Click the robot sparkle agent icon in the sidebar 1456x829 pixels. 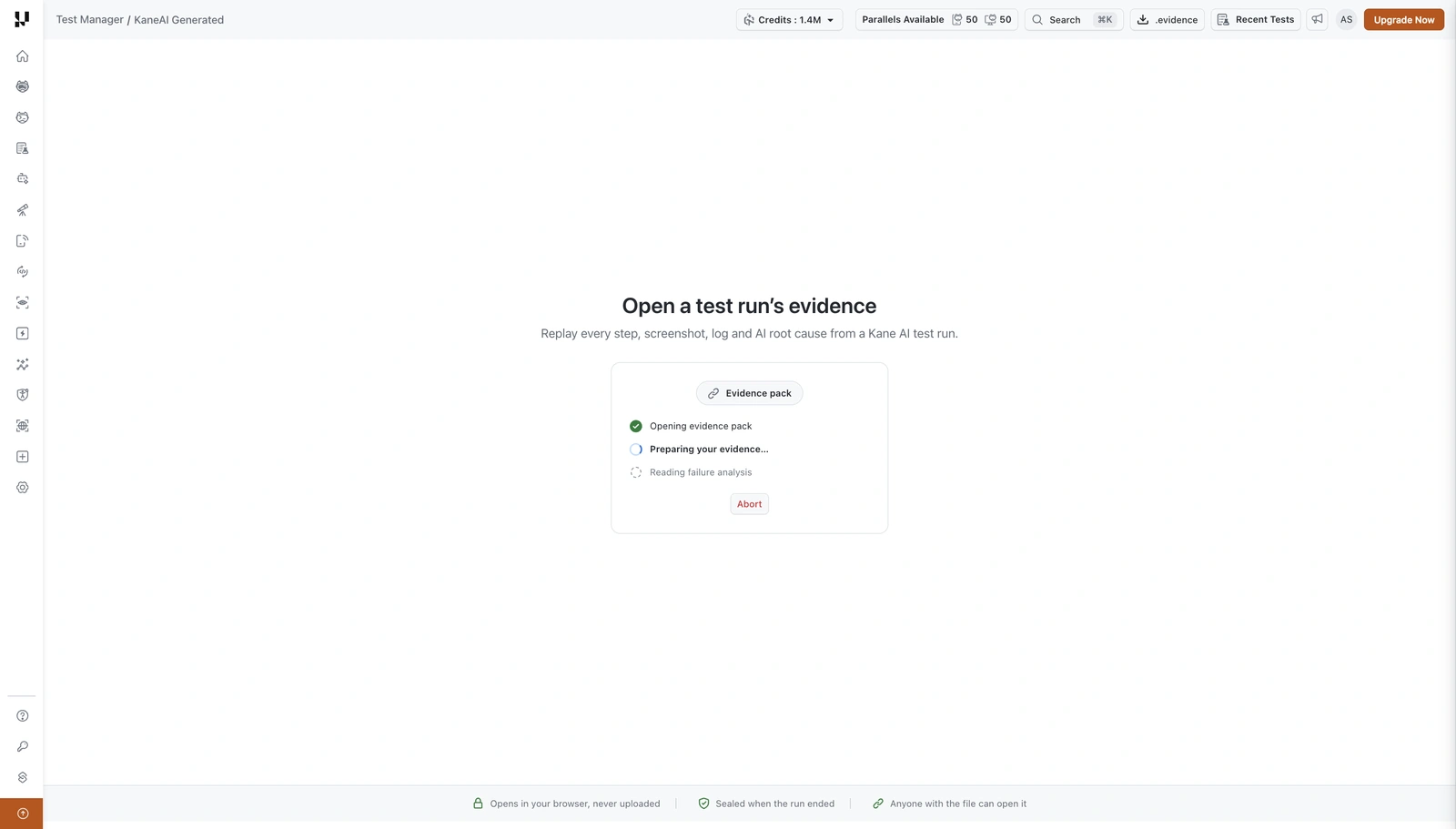[23, 179]
